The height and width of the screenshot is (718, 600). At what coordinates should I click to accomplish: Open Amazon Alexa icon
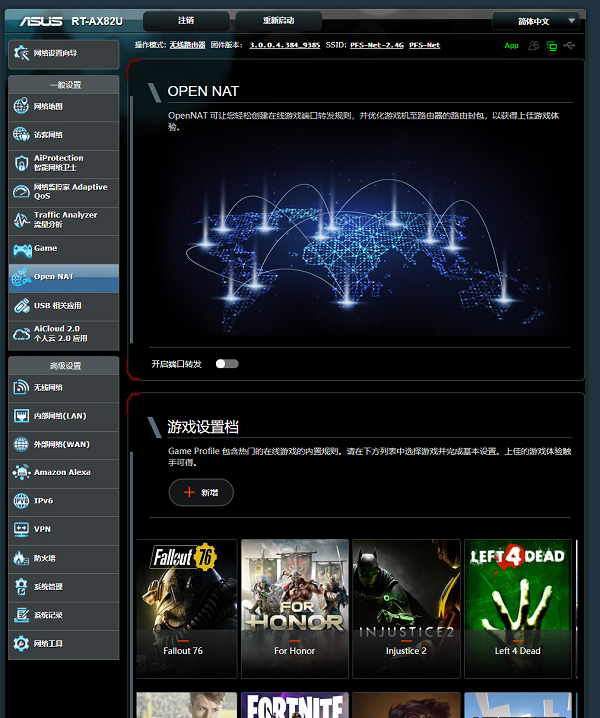(21, 472)
